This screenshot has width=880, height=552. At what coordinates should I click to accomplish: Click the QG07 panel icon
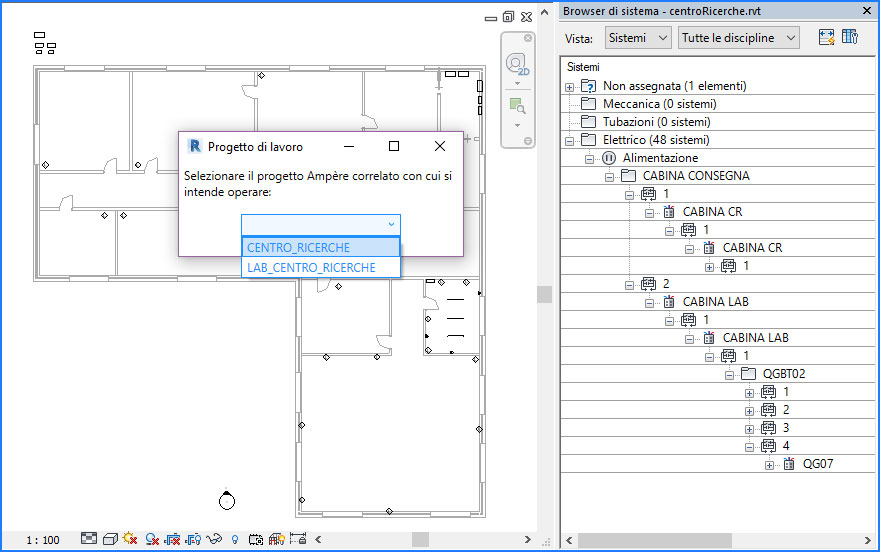[789, 464]
